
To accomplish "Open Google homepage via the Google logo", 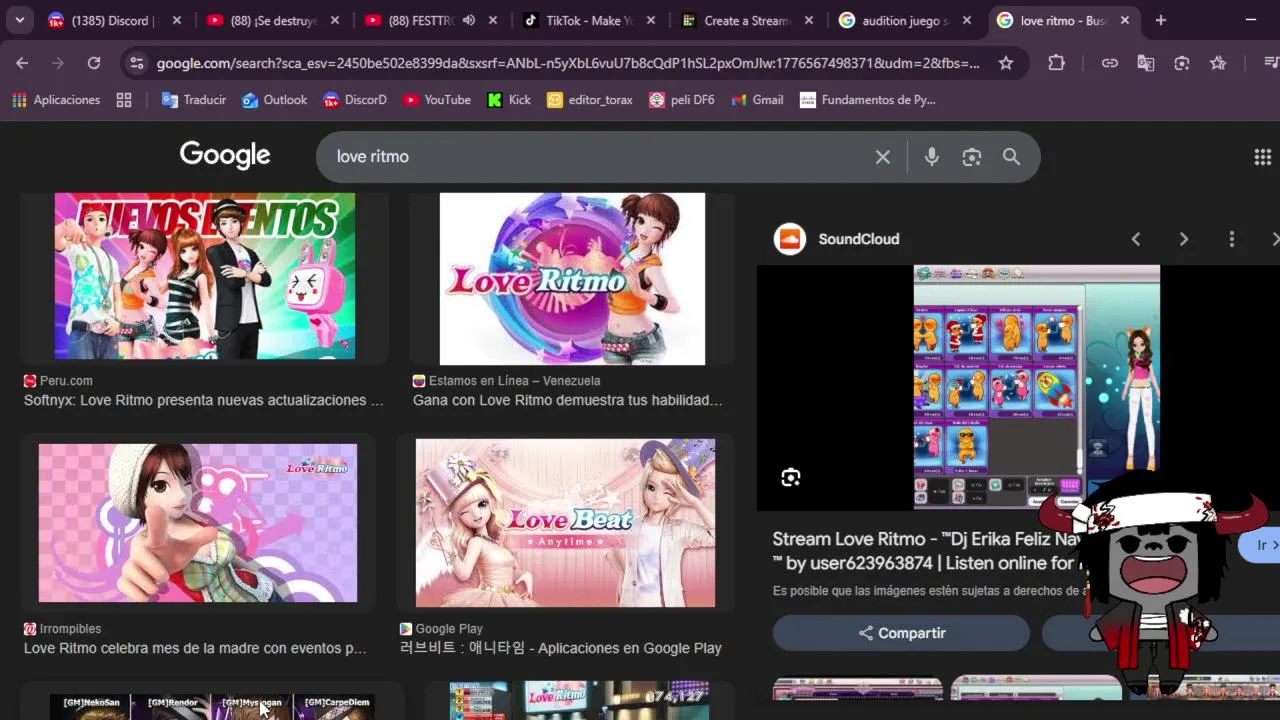I will pyautogui.click(x=225, y=155).
